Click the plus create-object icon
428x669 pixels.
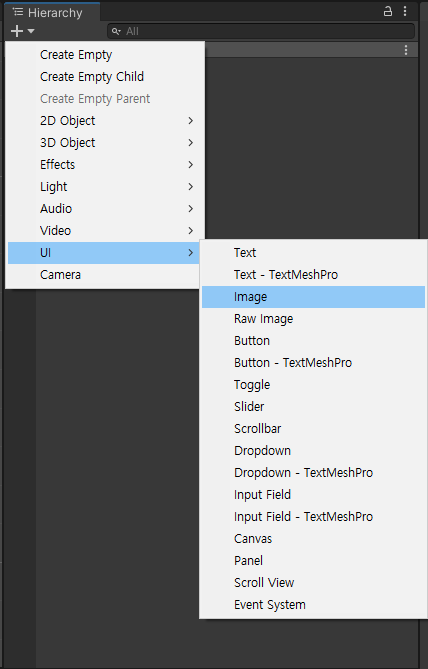click(17, 31)
